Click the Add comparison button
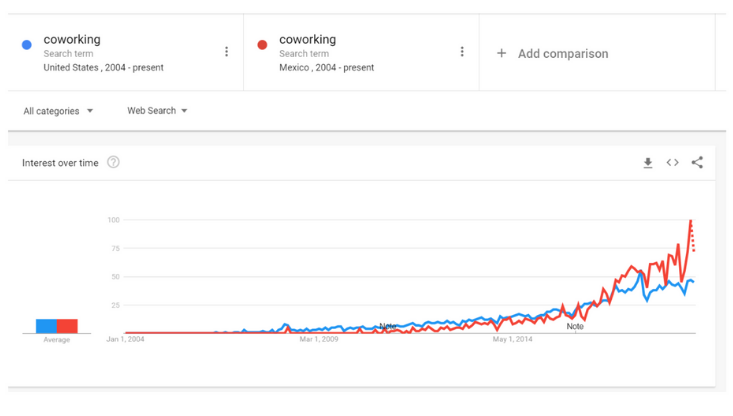 [x=562, y=54]
